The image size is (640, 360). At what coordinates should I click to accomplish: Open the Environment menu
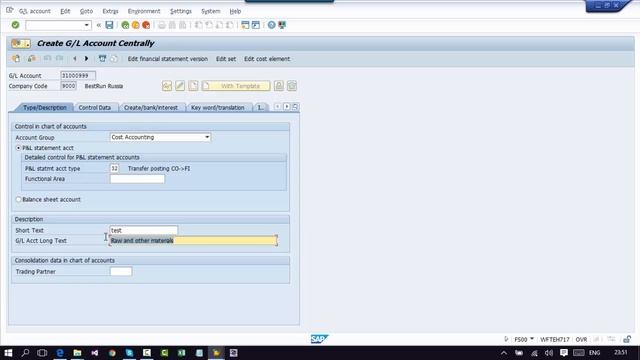144,11
